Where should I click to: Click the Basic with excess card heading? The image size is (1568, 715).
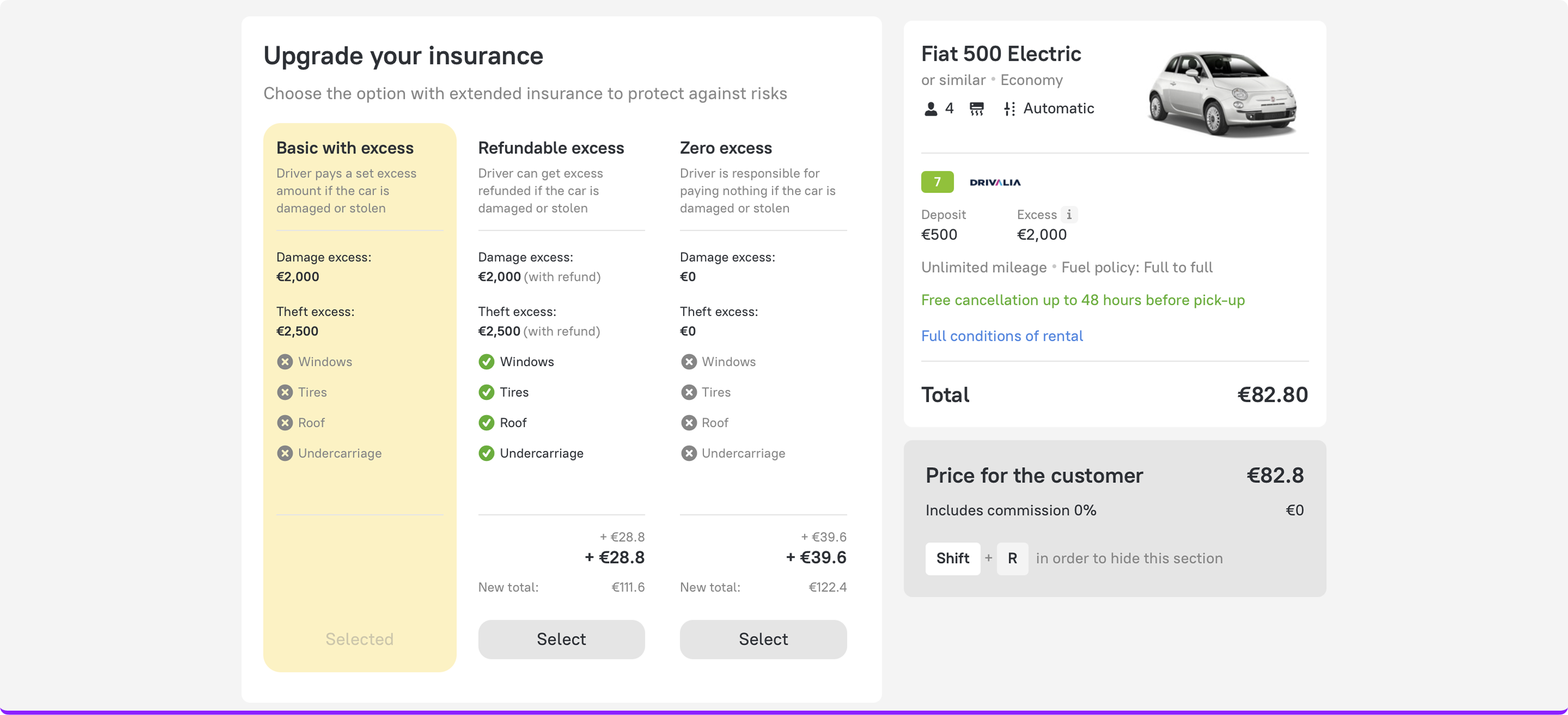pos(345,148)
